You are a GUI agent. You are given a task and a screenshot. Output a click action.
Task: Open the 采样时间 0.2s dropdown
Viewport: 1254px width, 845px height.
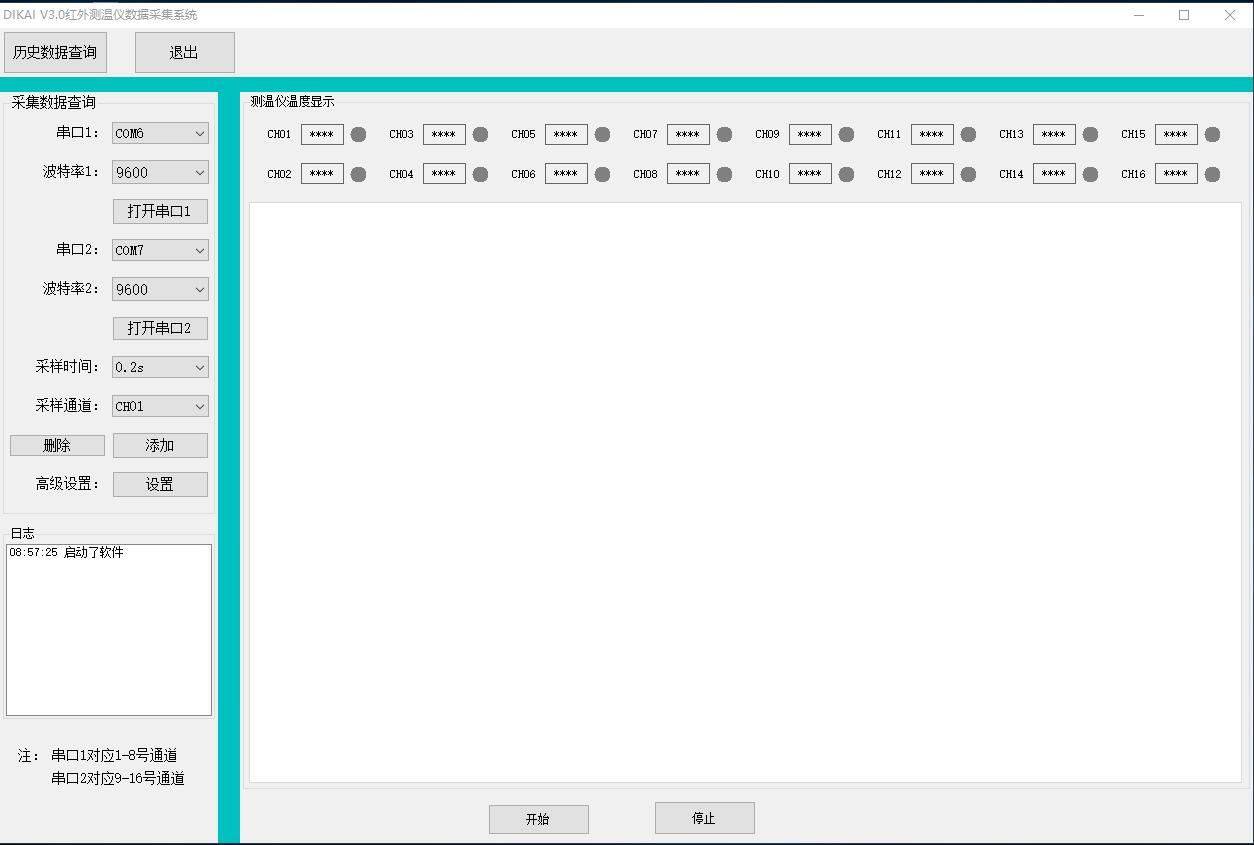160,367
